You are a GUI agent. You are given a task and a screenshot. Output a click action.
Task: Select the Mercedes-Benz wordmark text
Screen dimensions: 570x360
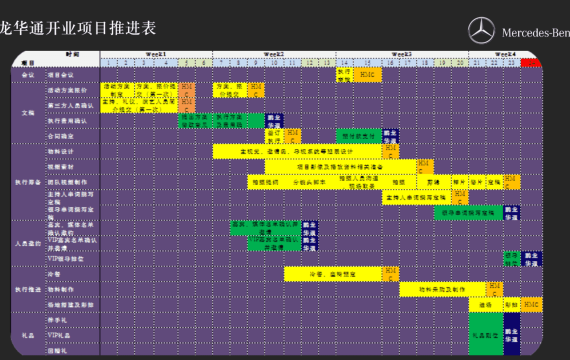(536, 33)
